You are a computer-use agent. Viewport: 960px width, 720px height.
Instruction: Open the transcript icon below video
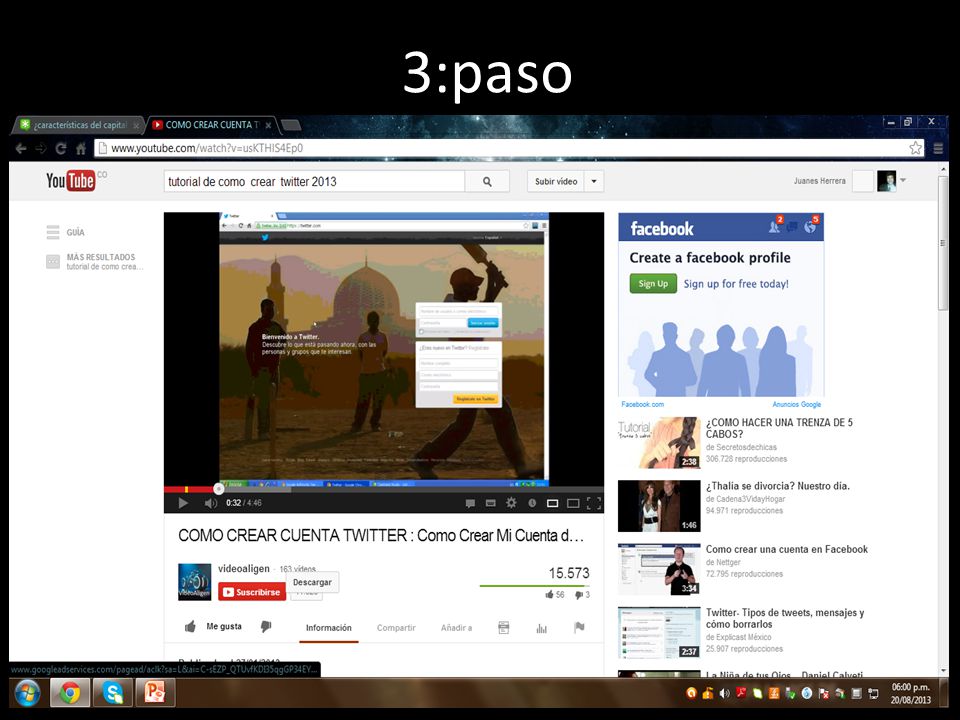click(503, 628)
